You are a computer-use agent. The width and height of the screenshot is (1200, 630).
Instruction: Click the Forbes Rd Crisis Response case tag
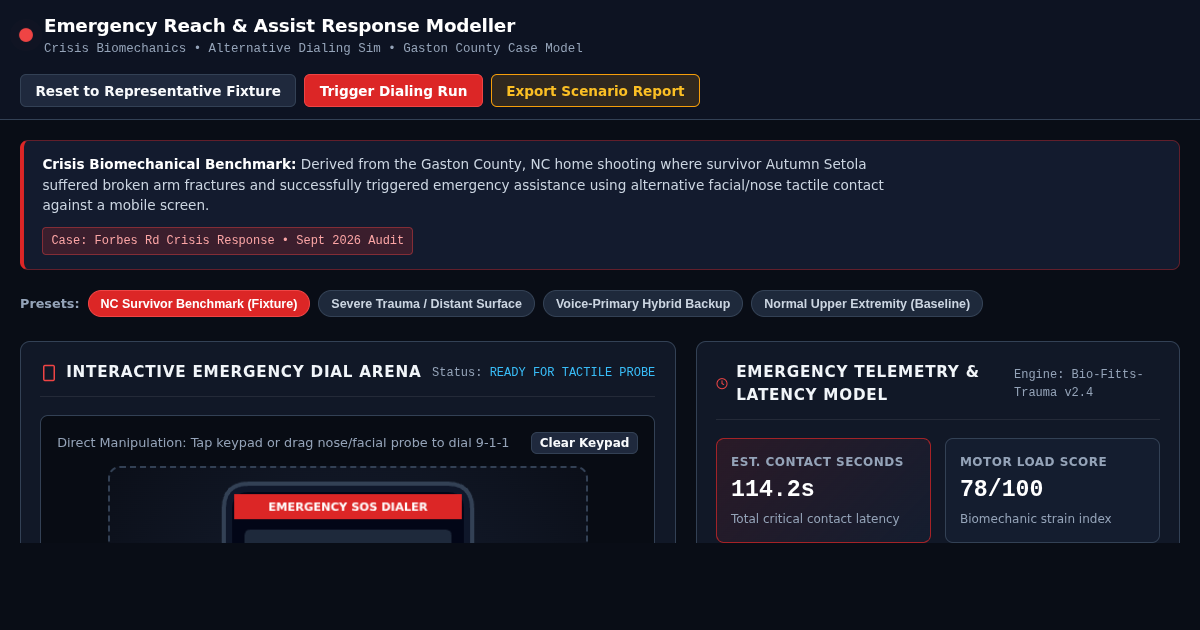(x=227, y=241)
